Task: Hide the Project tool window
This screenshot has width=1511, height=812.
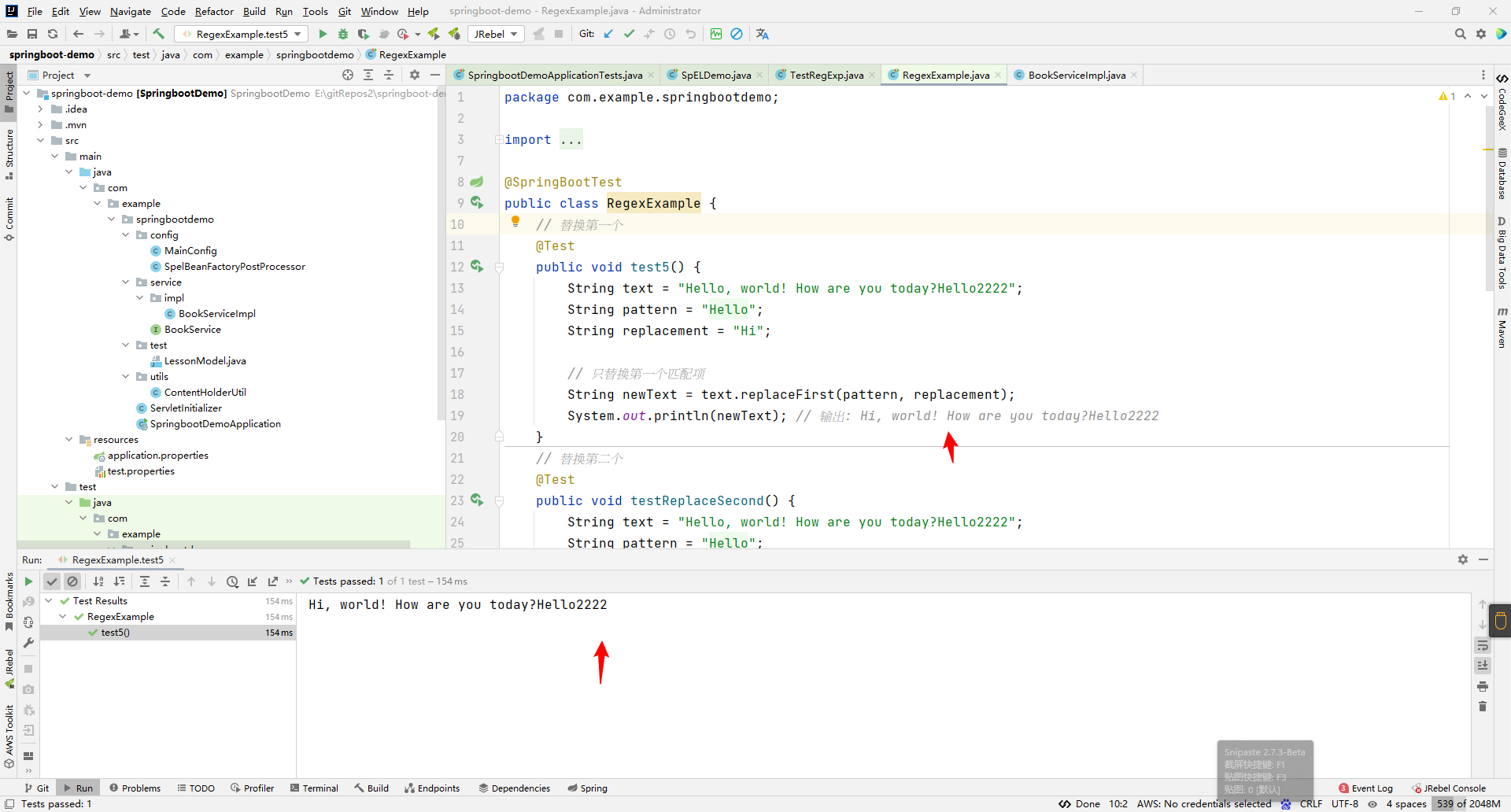Action: (x=435, y=75)
